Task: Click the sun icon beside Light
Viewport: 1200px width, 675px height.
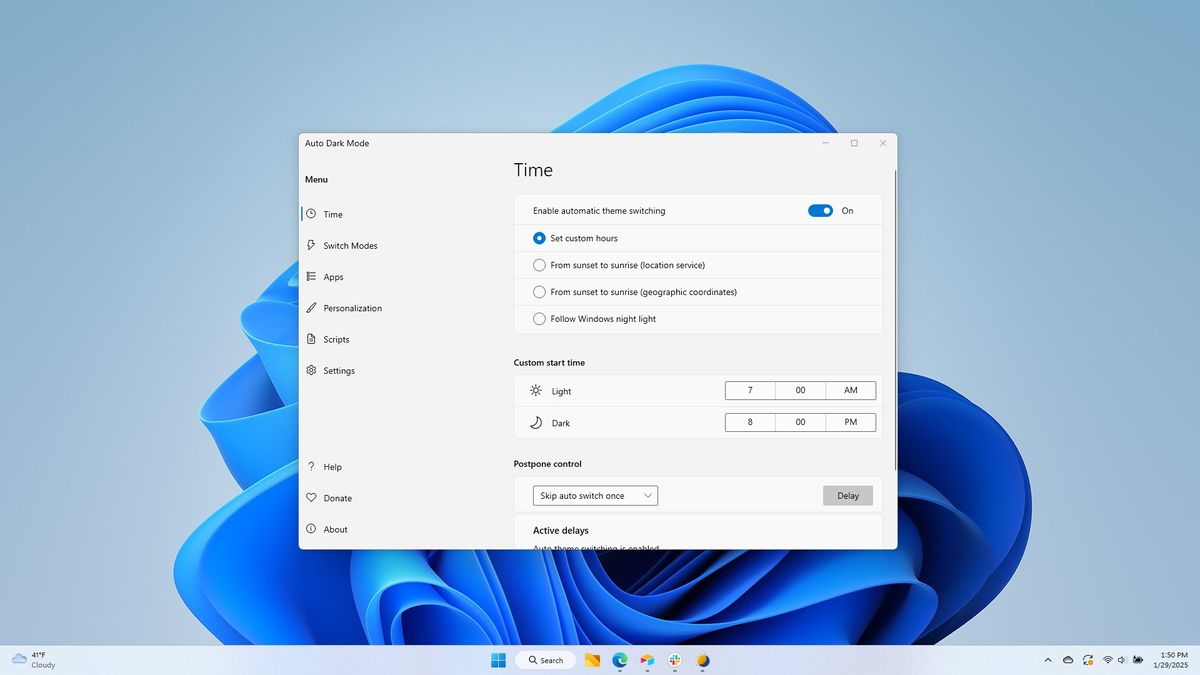Action: tap(536, 391)
